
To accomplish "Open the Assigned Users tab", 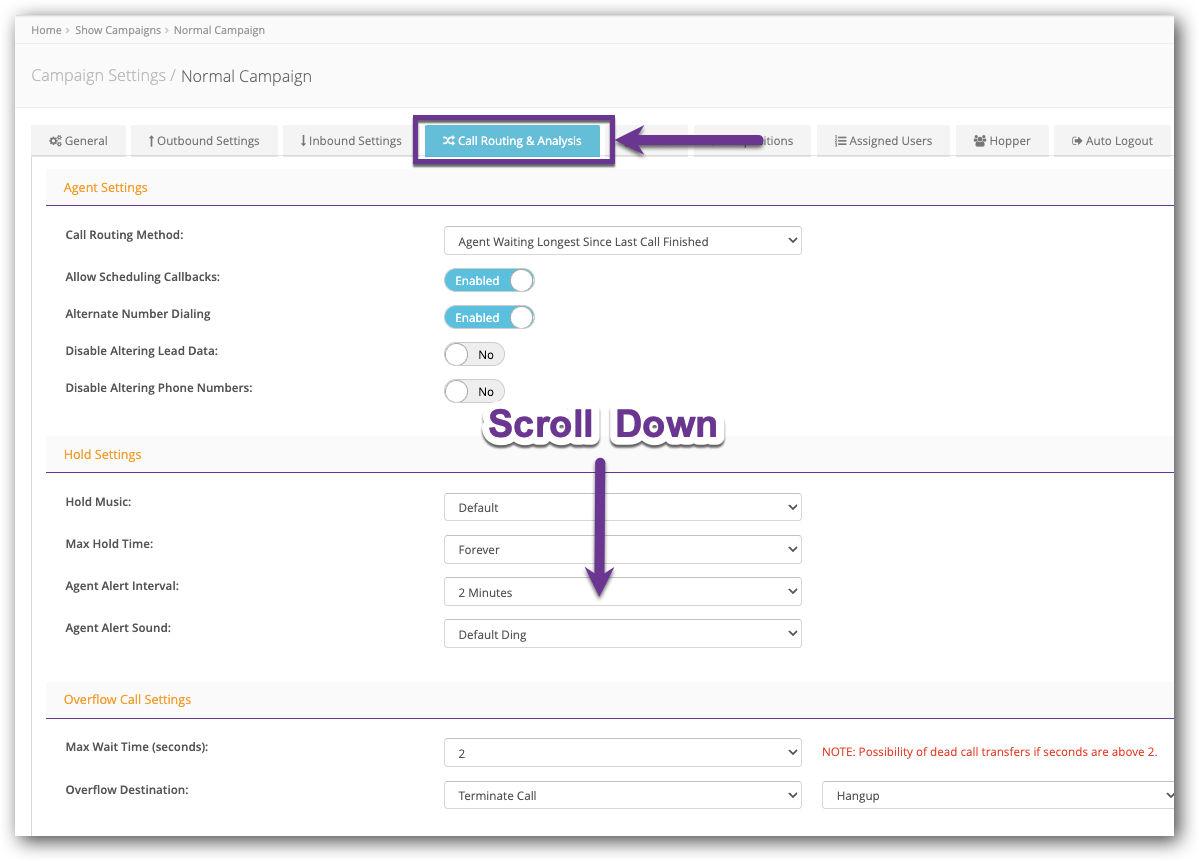I will click(x=883, y=141).
